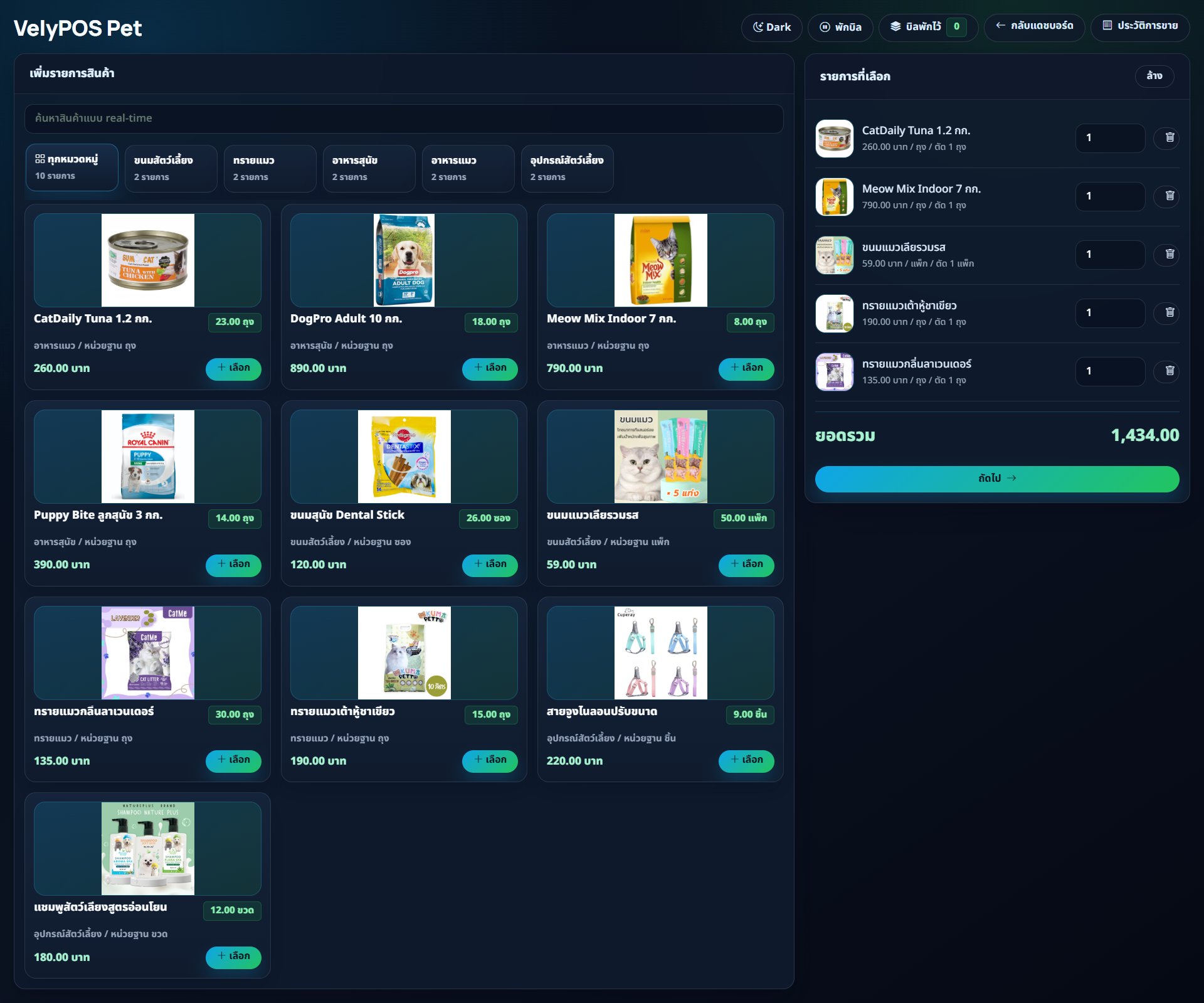Edit quantity field for ทรายแมวเต้าหู้ชาเขียว
This screenshot has height=1003, width=1204.
tap(1111, 313)
